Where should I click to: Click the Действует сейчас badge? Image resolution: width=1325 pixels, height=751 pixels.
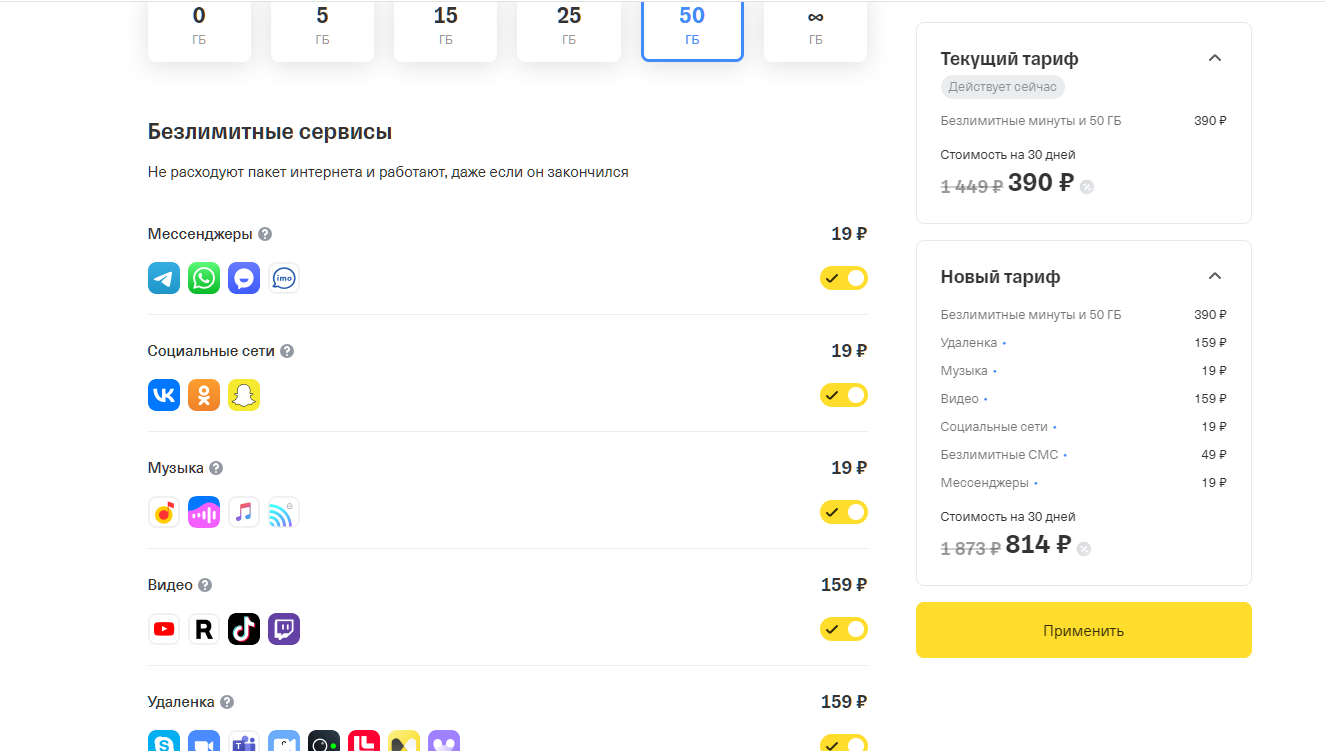(1003, 87)
